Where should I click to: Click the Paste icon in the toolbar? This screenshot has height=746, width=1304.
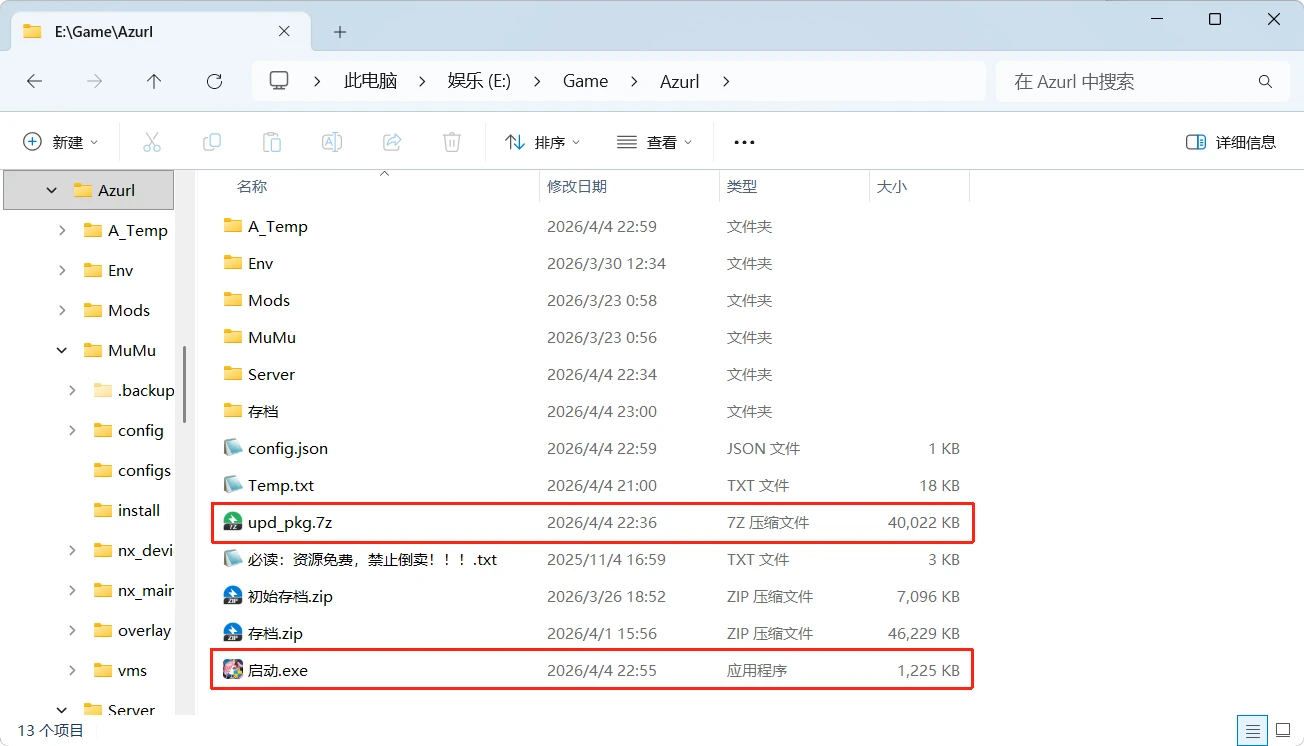(272, 142)
